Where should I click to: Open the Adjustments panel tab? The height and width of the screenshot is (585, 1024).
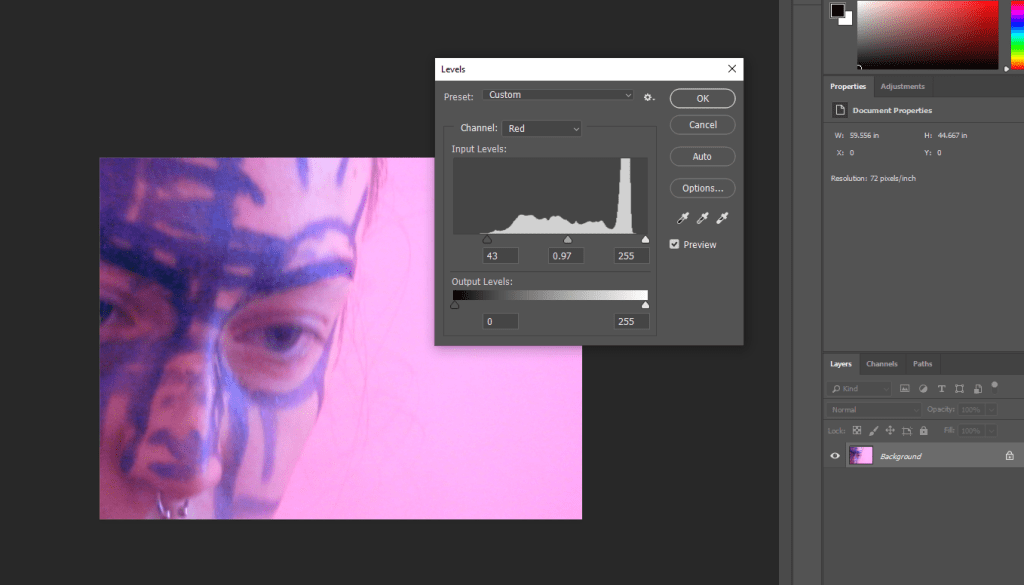point(902,86)
